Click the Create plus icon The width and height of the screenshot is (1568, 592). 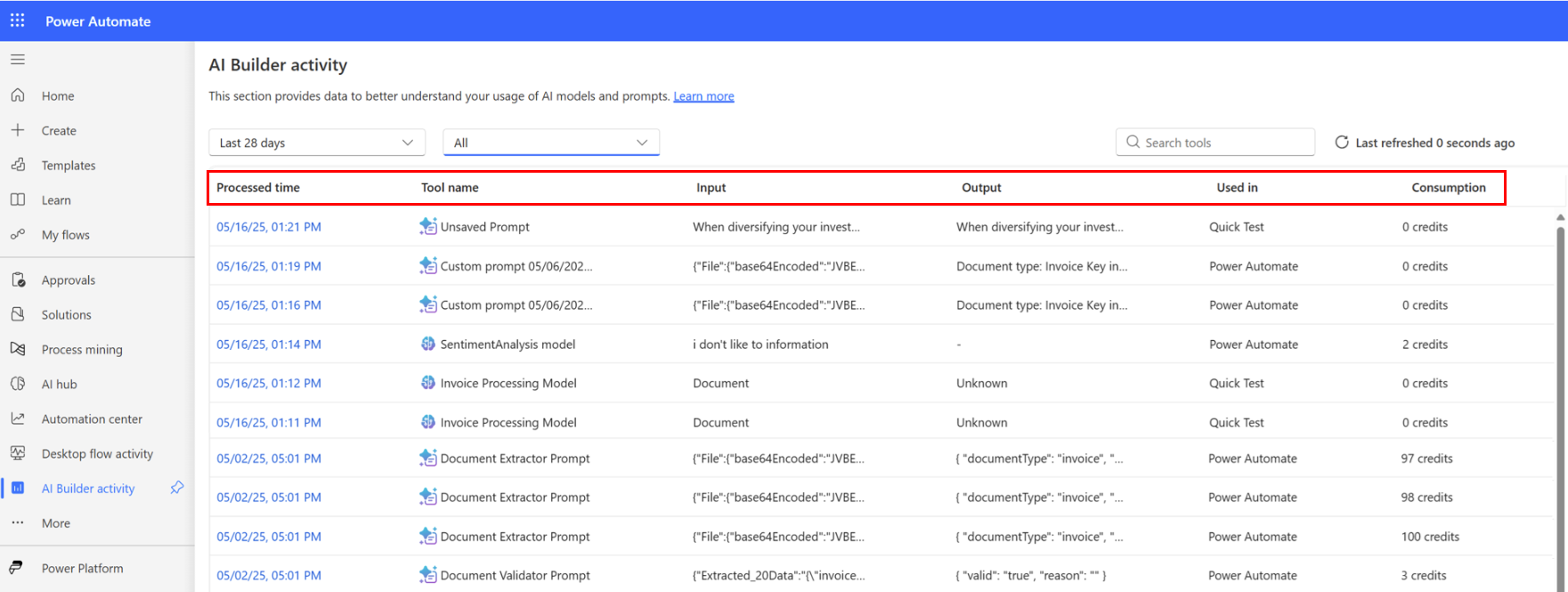click(18, 130)
